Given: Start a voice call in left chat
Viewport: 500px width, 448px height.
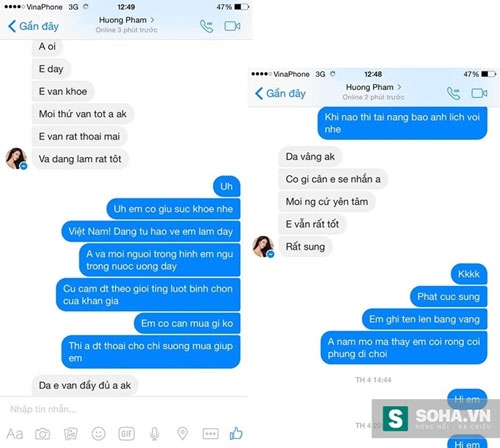Looking at the screenshot, I should pyautogui.click(x=206, y=26).
